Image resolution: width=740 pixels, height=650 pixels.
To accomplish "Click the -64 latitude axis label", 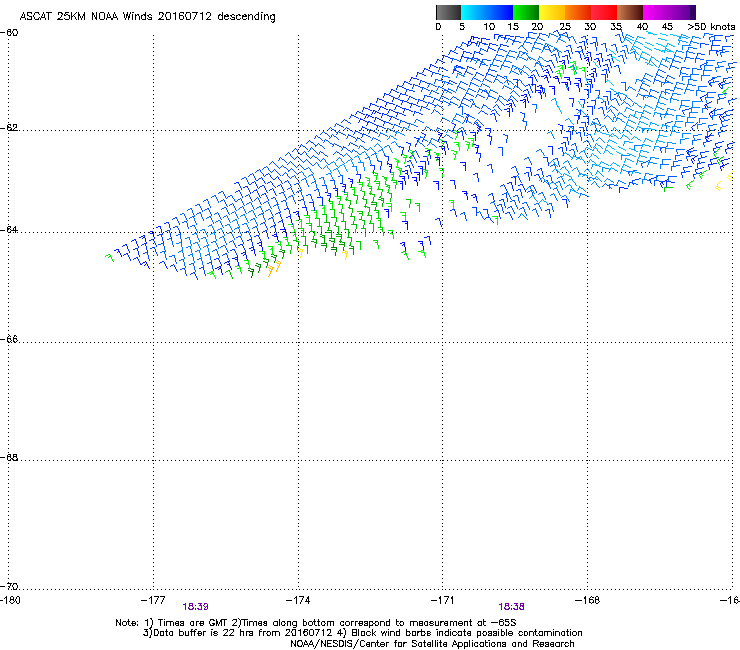I will [9, 230].
